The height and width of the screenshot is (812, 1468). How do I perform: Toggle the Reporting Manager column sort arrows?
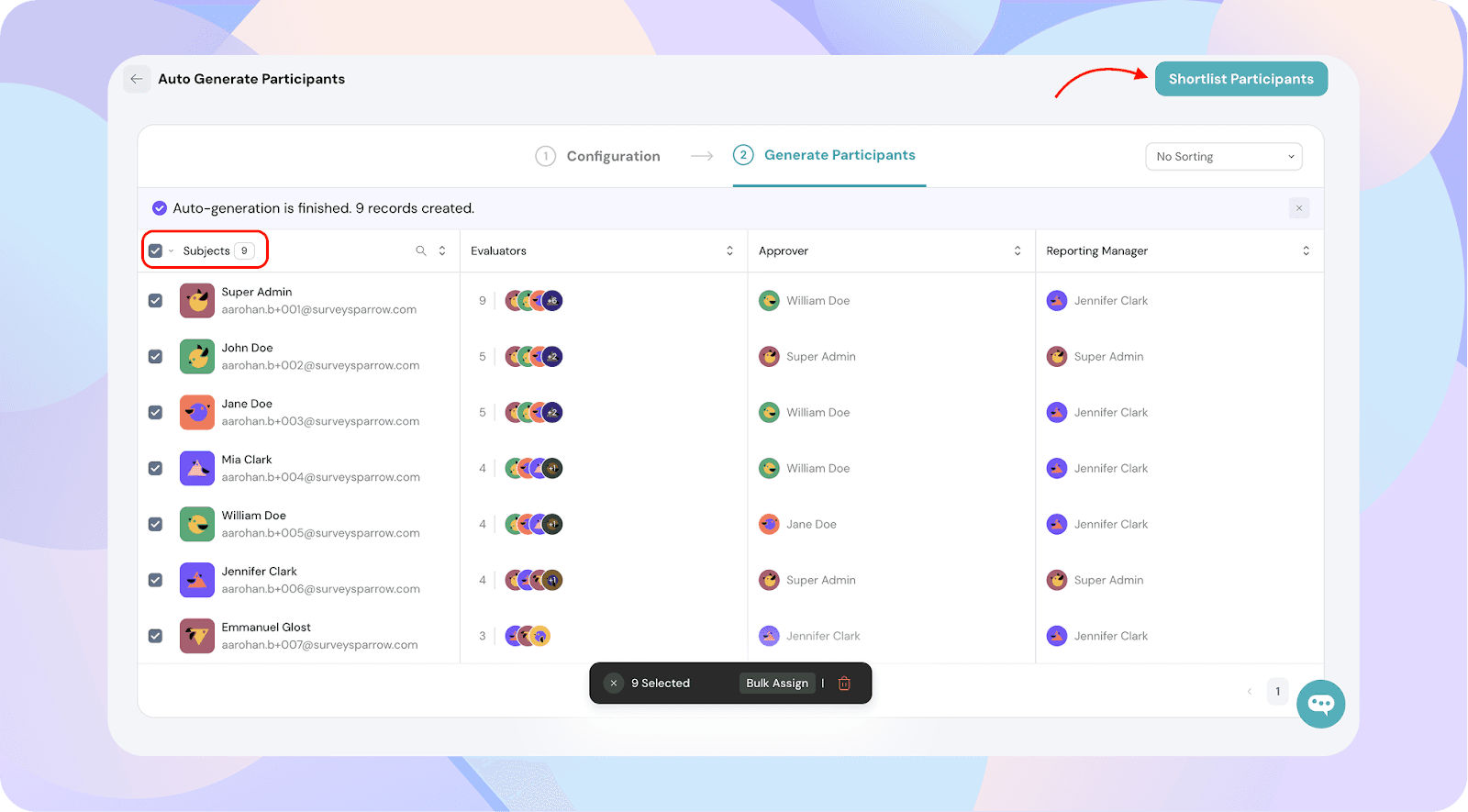tap(1307, 250)
